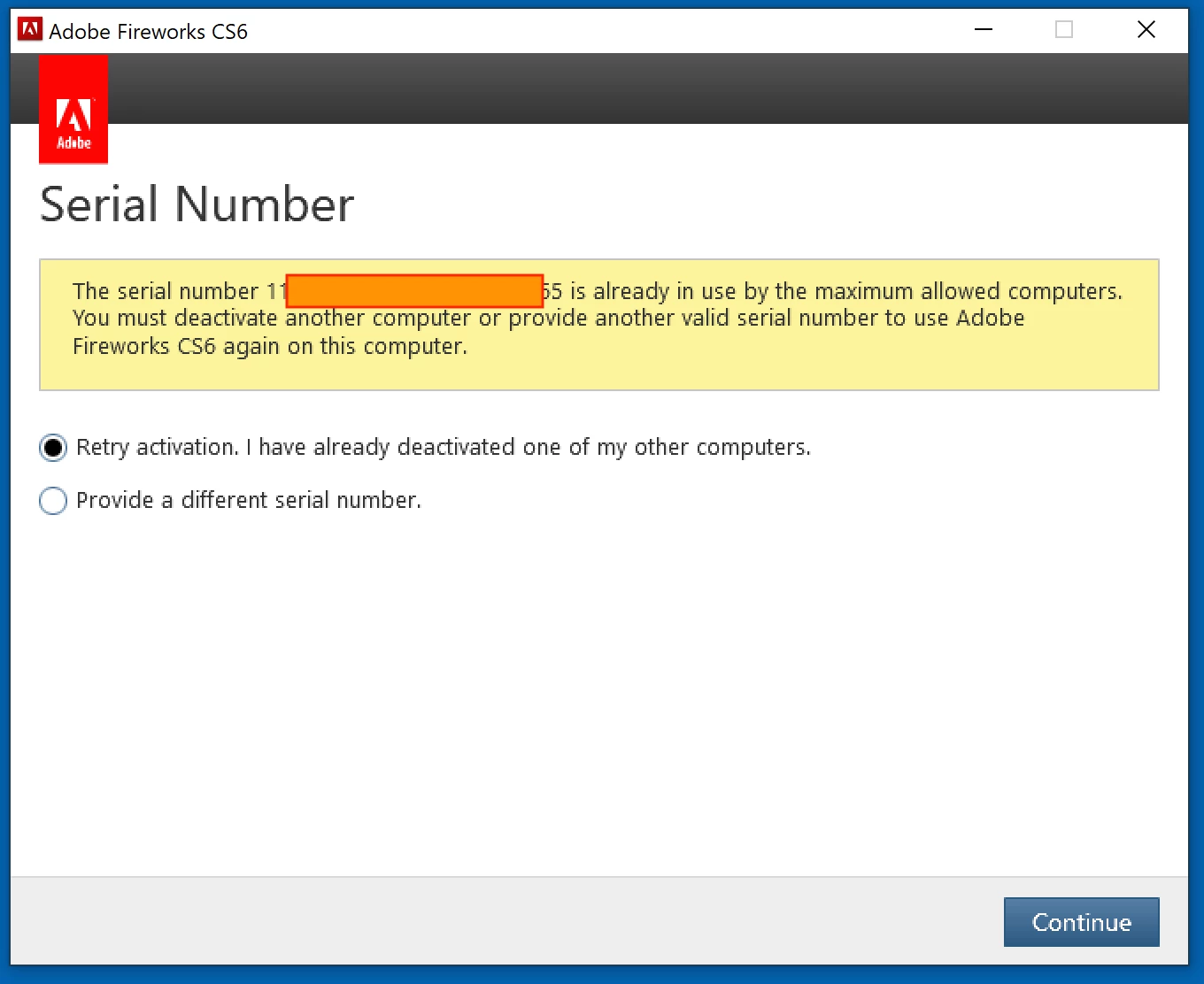Click the 'Adobe Fireworks CS6' window title
Viewport: 1204px width, 984px height.
coord(148,32)
